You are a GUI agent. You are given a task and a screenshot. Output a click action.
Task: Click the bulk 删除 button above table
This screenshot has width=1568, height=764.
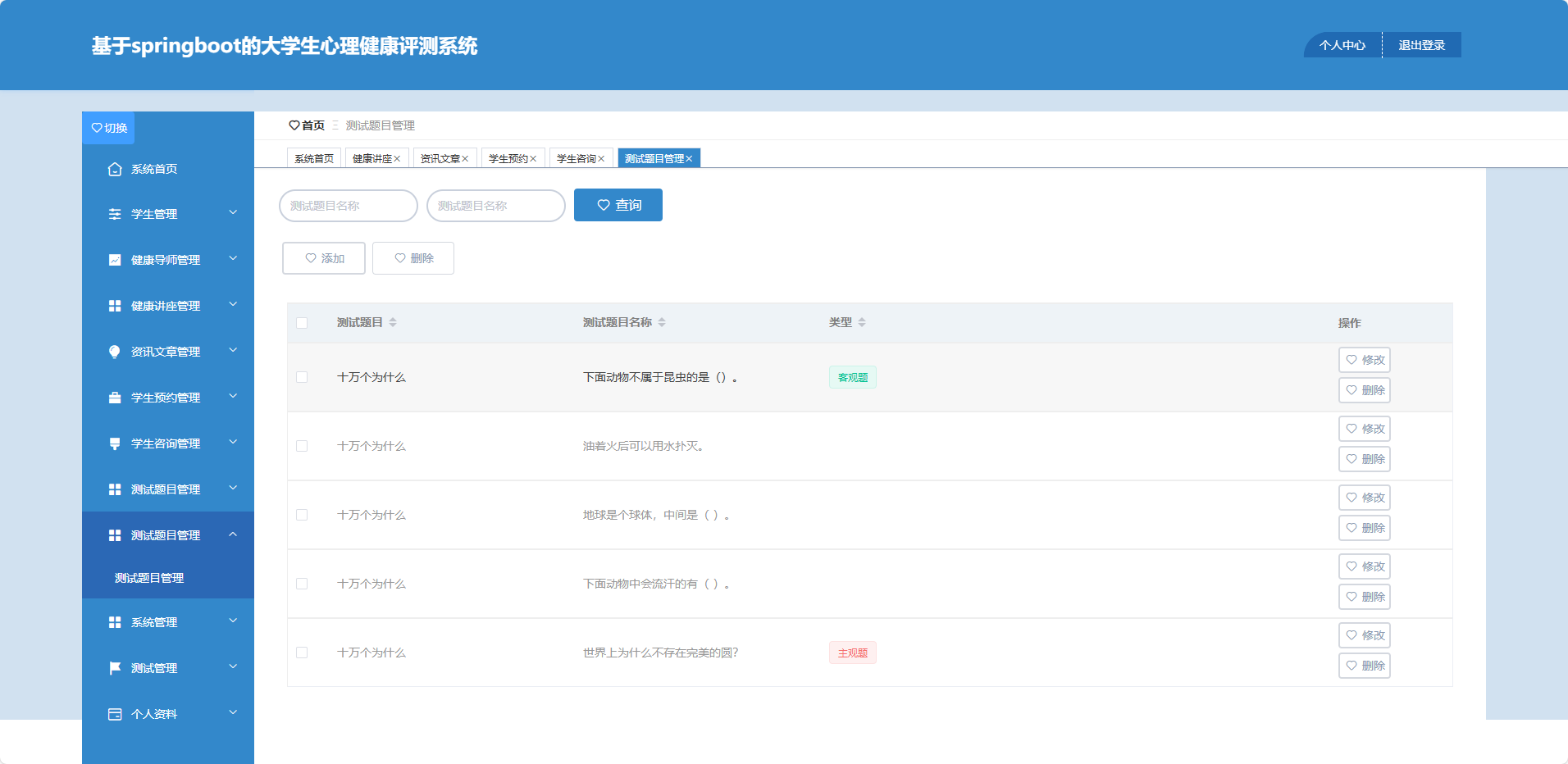click(413, 258)
